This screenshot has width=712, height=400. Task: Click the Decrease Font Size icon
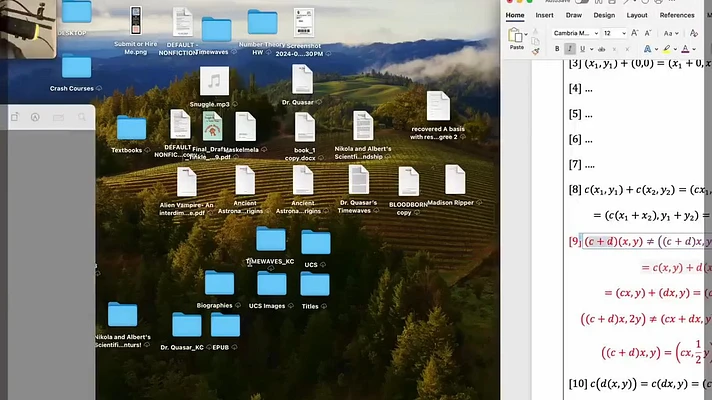click(648, 33)
